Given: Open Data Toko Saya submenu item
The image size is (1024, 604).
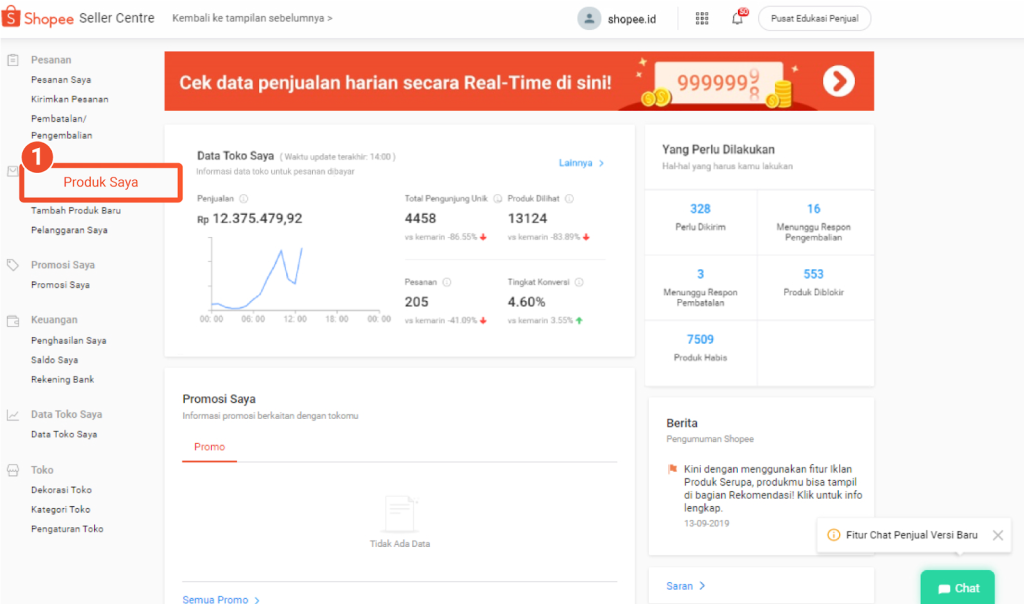Looking at the screenshot, I should (x=64, y=434).
